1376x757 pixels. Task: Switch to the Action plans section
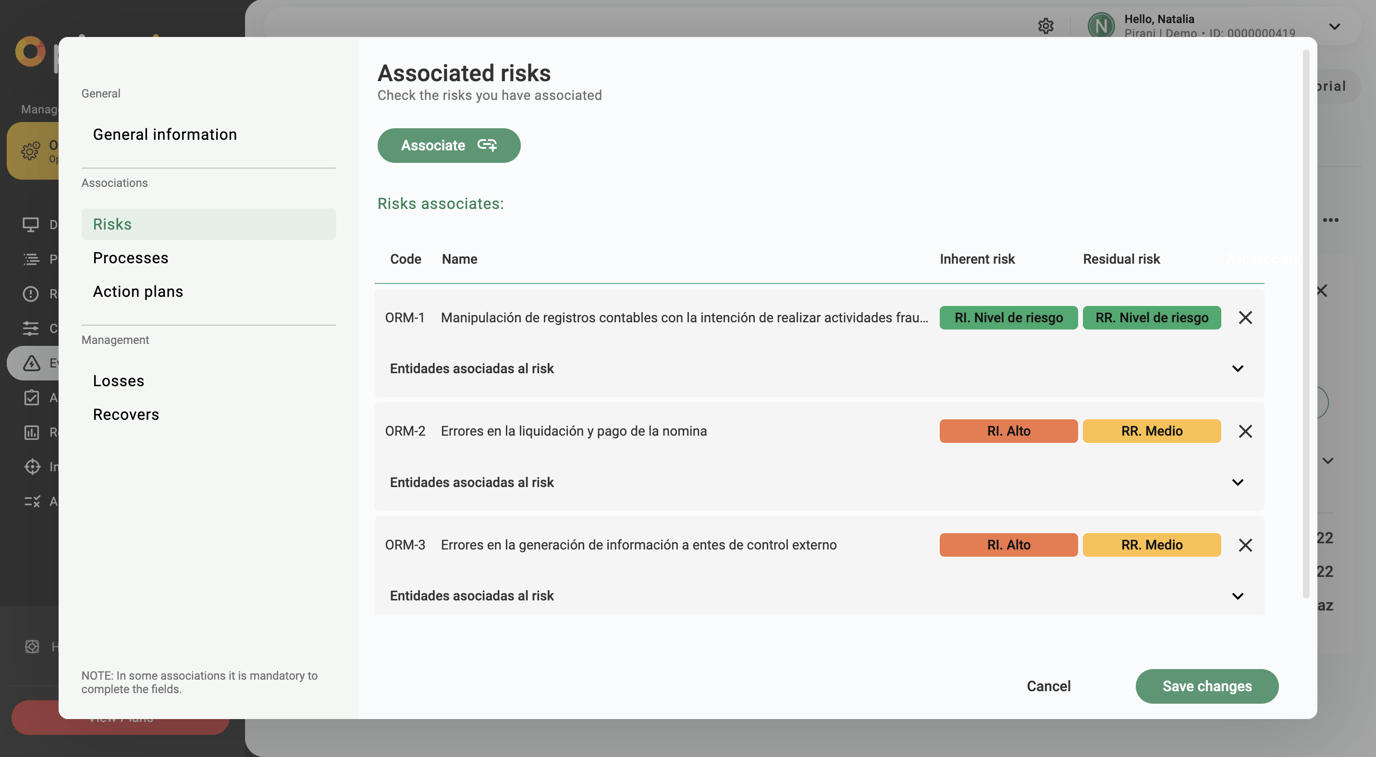pyautogui.click(x=138, y=291)
